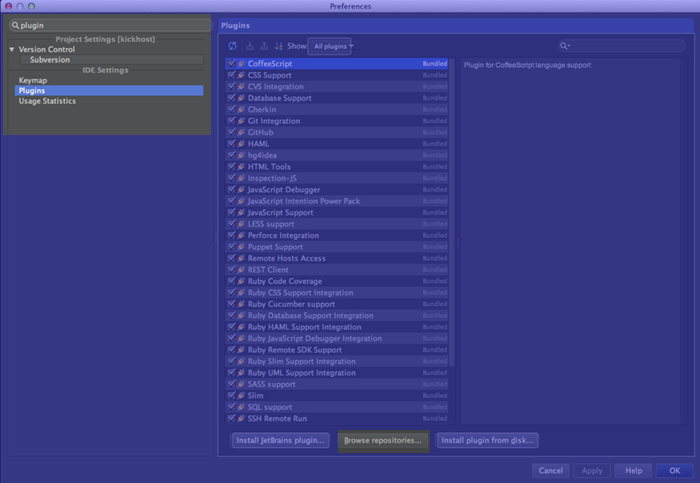This screenshot has width=700, height=483.
Task: Toggle the GitHub plugin checkbox
Action: [x=231, y=132]
